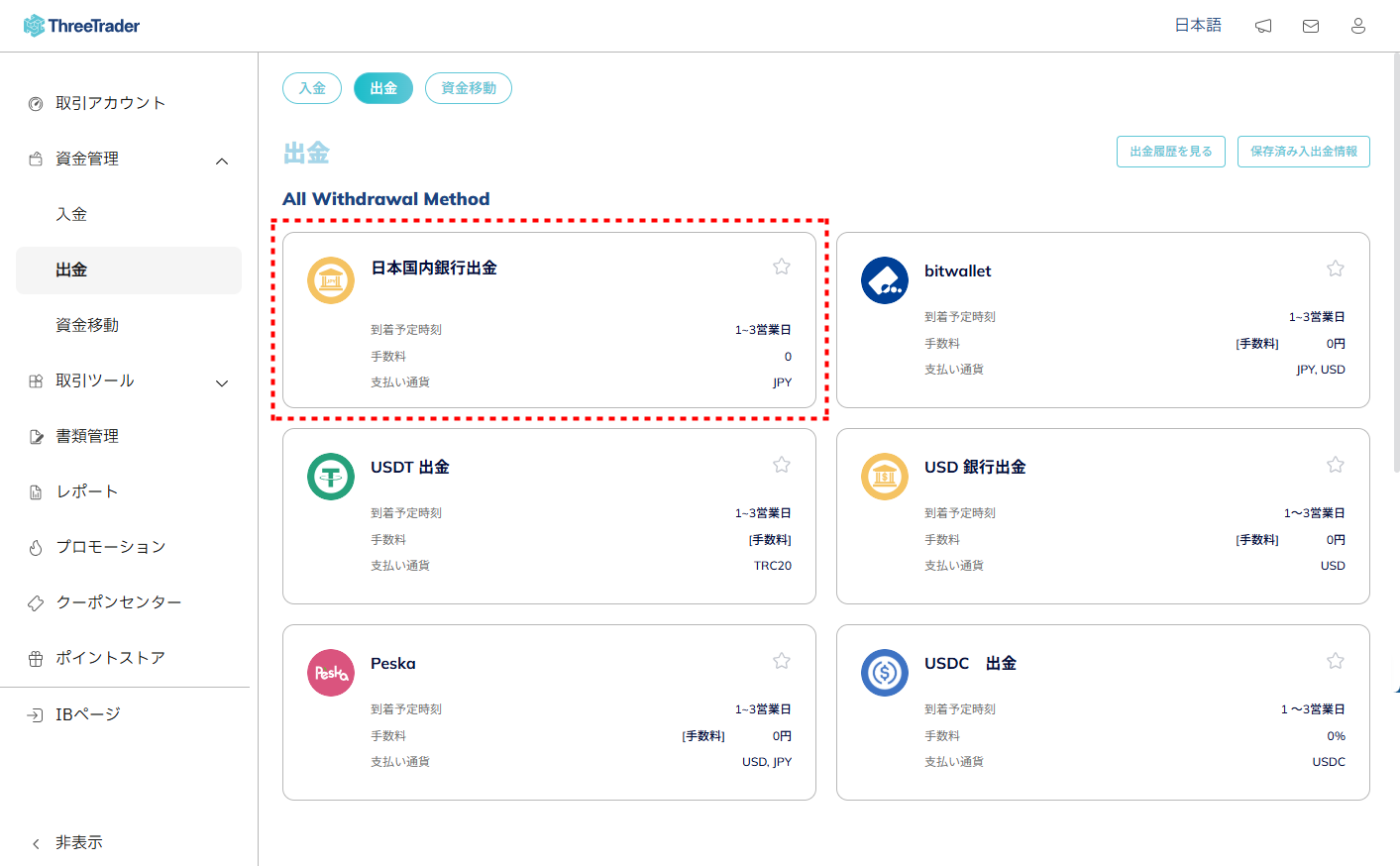The image size is (1400, 866).
Task: Favorite USD 銀行出金 with its star
Action: (x=1336, y=465)
